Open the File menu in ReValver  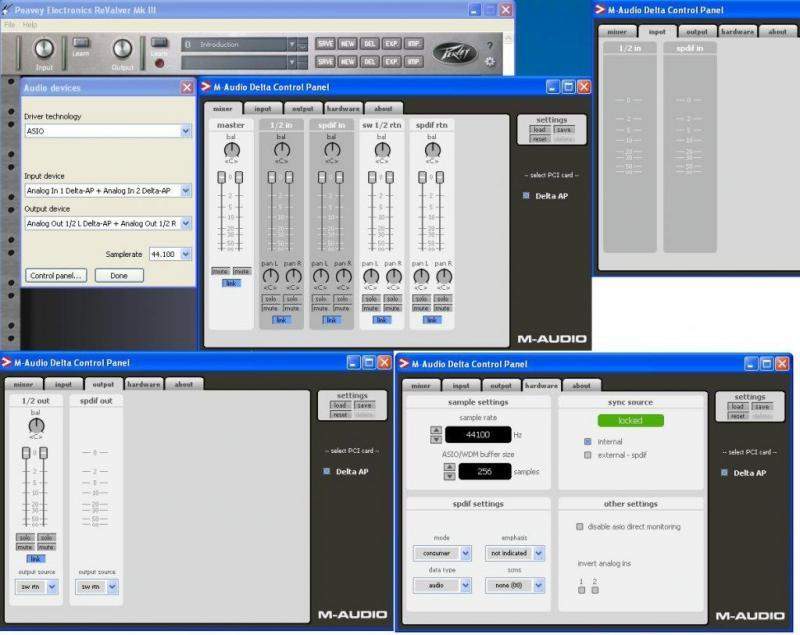click(x=10, y=24)
